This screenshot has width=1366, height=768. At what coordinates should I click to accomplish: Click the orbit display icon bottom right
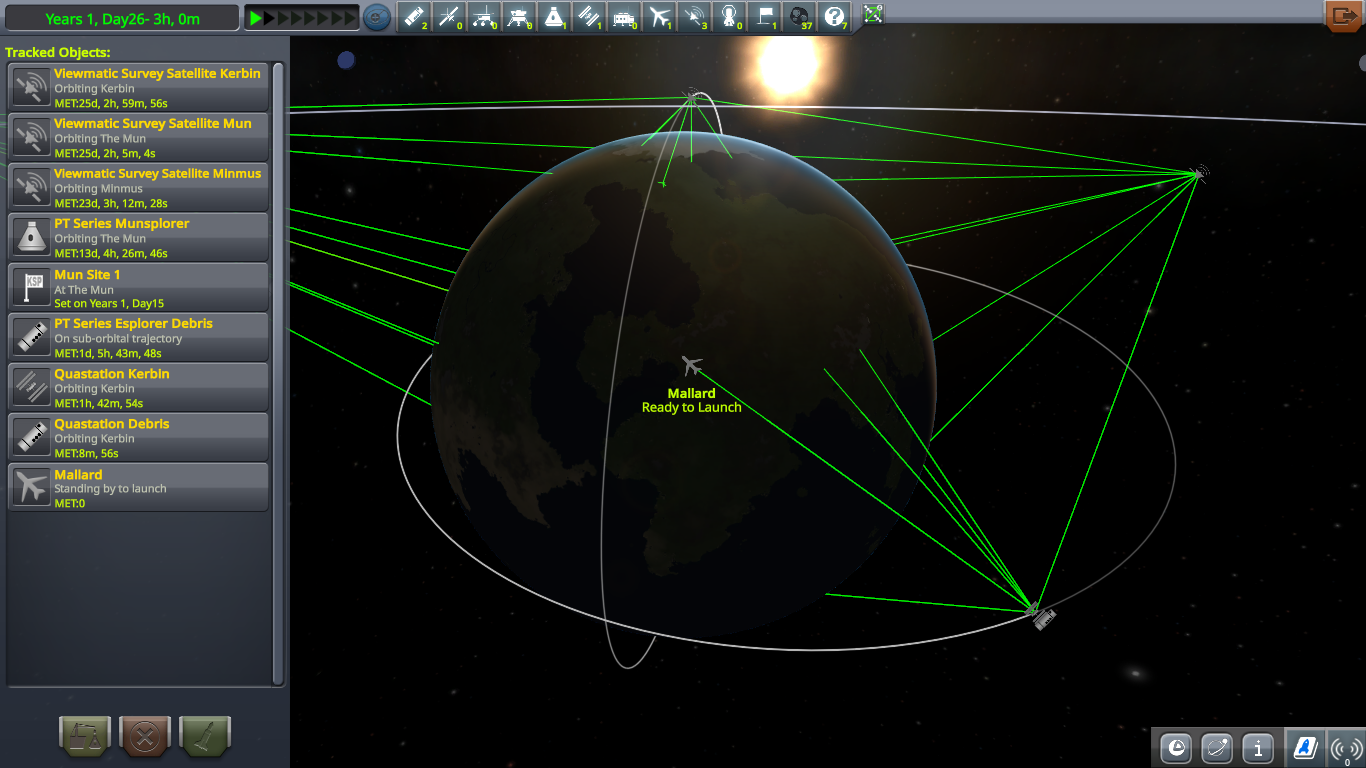tap(1217, 747)
